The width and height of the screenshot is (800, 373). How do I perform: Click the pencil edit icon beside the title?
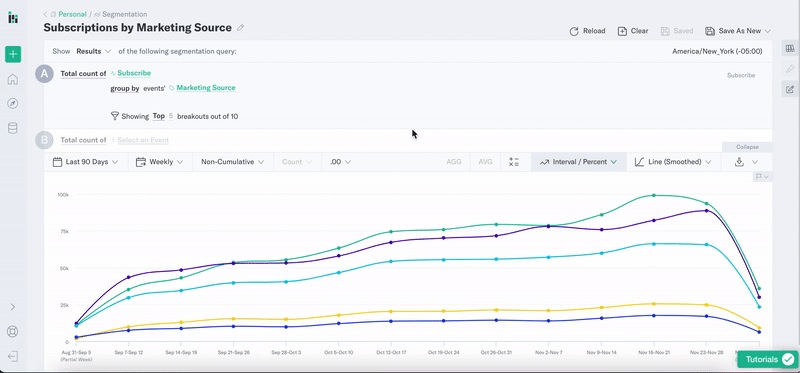click(241, 28)
